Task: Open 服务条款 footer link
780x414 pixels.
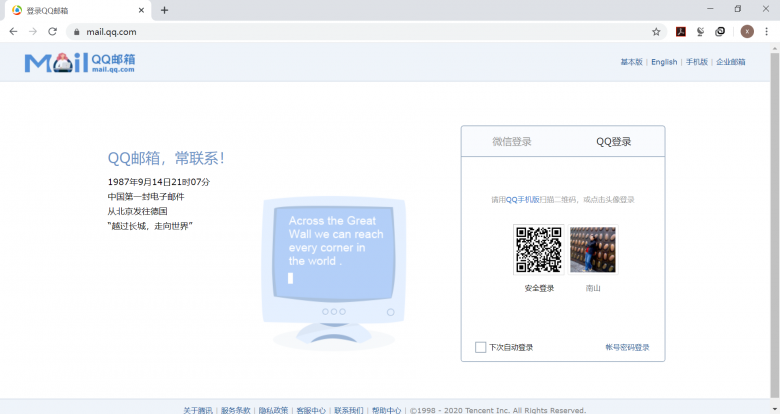Action: coord(235,410)
